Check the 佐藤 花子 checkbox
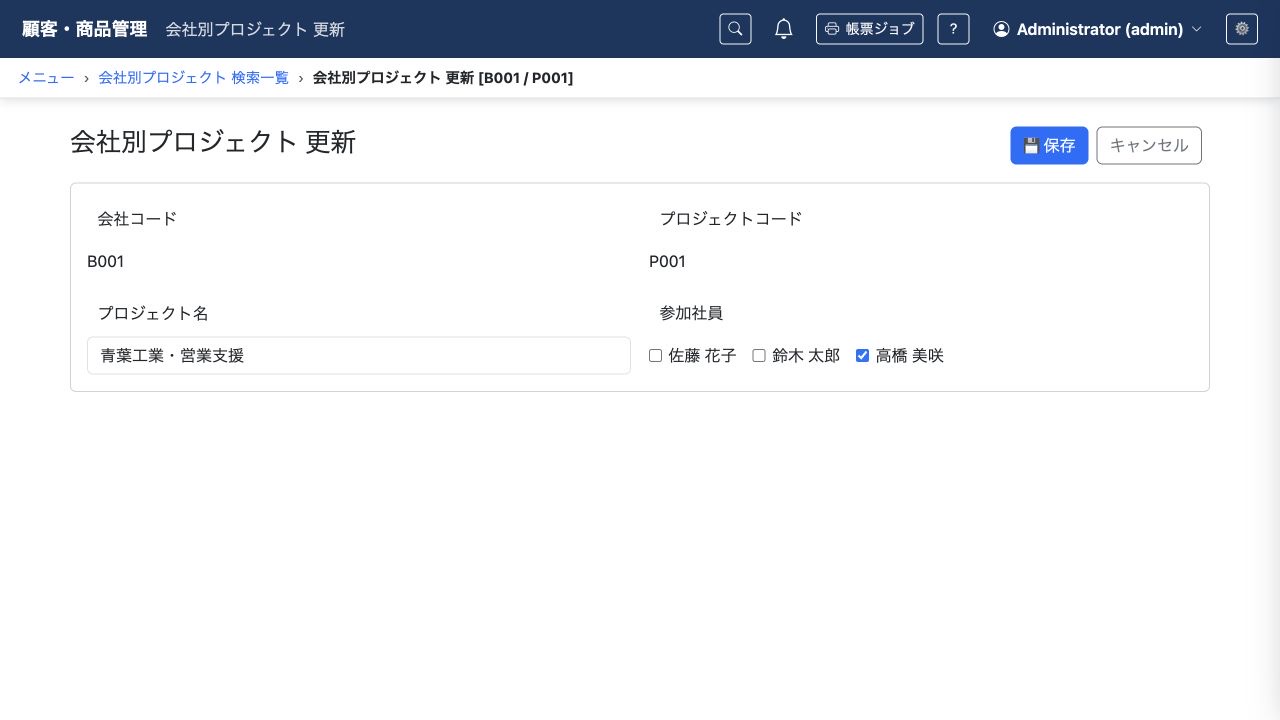Screen dimensions: 1280x720 (656, 355)
